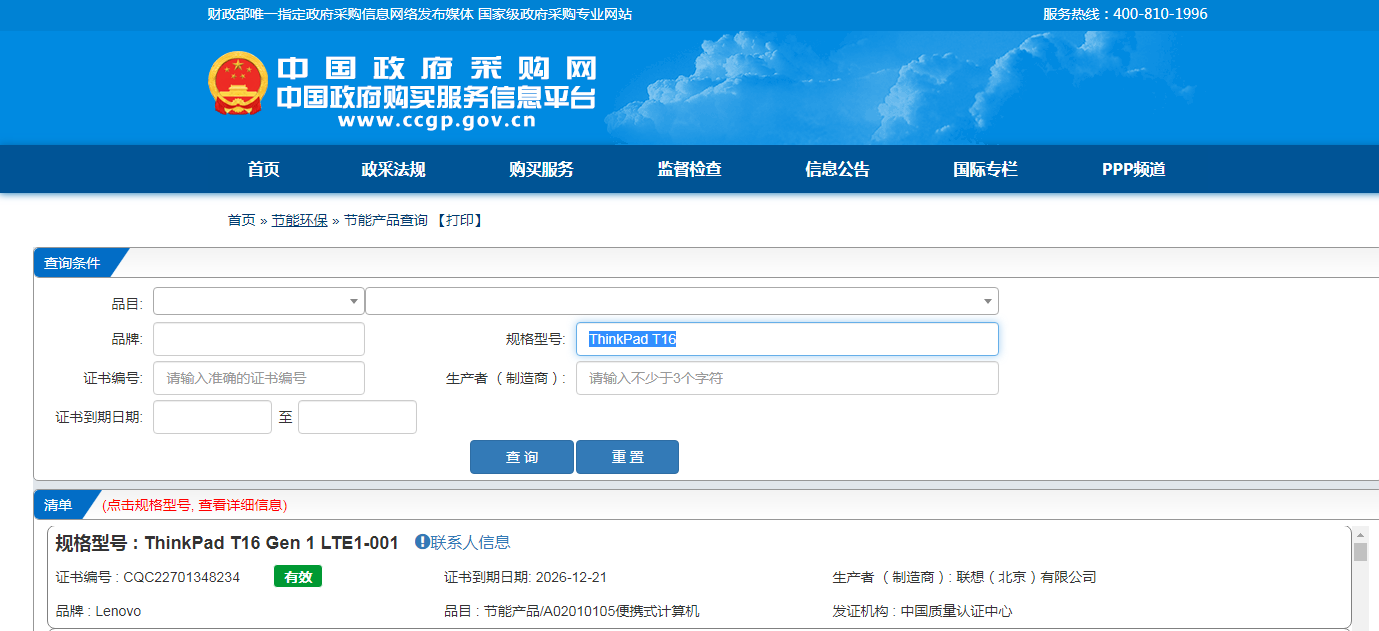Click the 联系人信息 info icon
This screenshot has width=1379, height=631.
pos(422,542)
